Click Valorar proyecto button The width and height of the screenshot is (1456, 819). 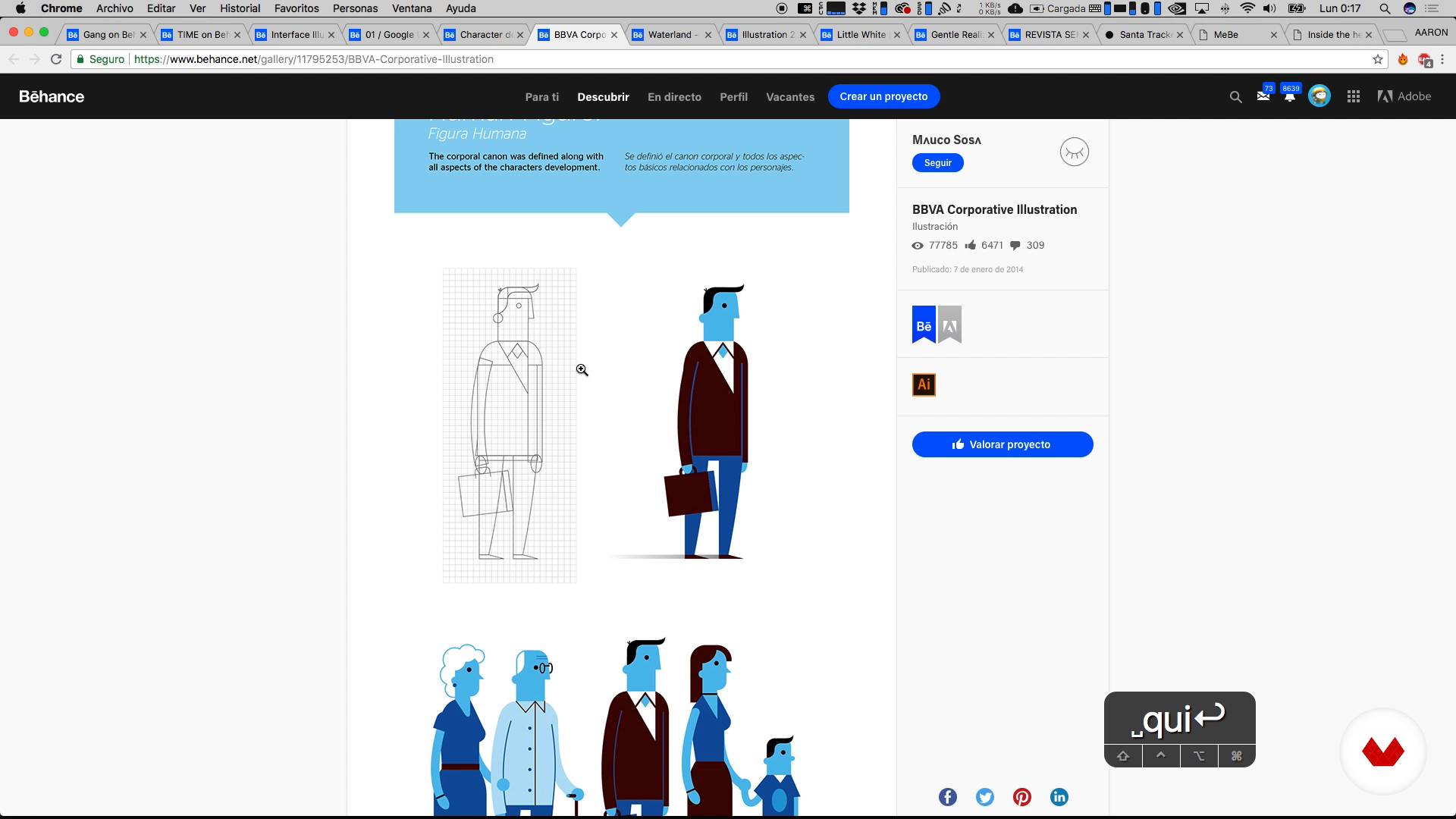[x=1003, y=444]
